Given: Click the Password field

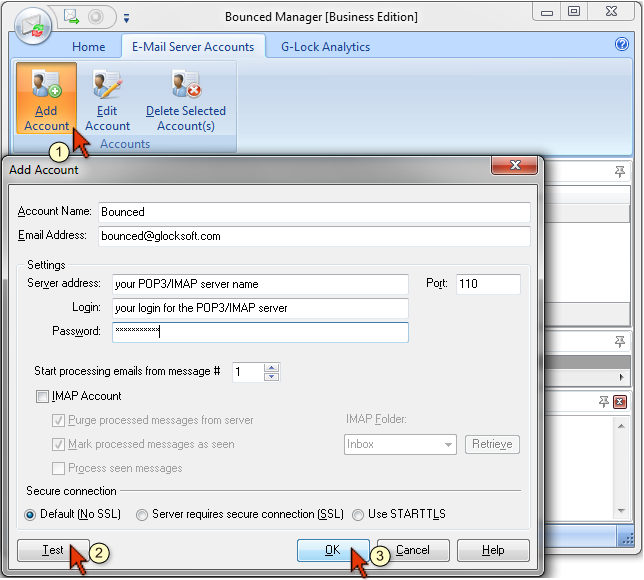Looking at the screenshot, I should click(x=260, y=332).
